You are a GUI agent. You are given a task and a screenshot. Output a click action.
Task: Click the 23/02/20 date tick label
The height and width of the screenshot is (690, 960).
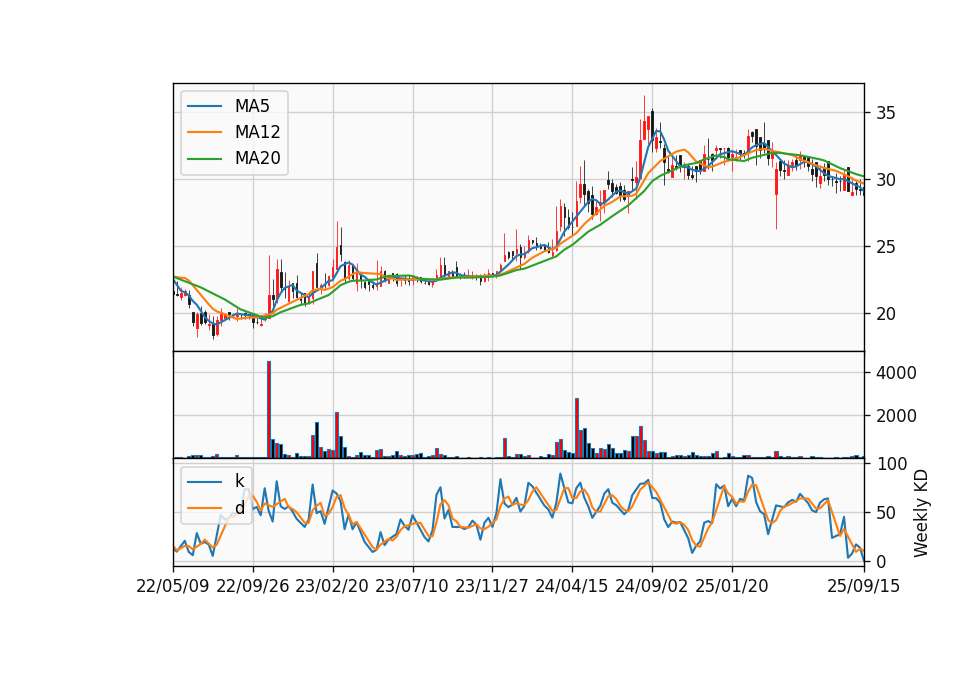(x=332, y=586)
